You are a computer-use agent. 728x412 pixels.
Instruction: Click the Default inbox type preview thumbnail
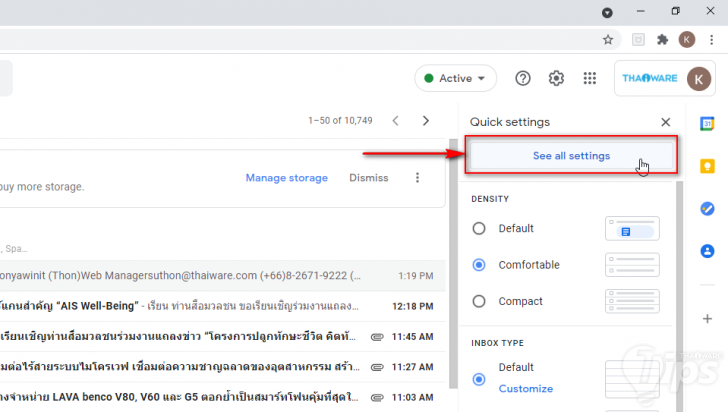click(632, 379)
